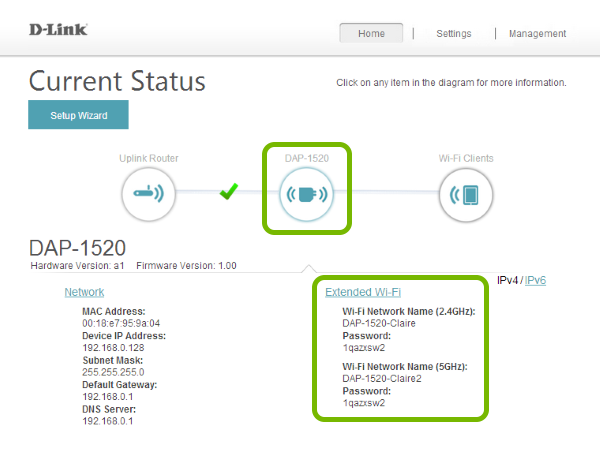Select the DAP-1520 extender icon
Screen dimensions: 600x449
(x=307, y=194)
